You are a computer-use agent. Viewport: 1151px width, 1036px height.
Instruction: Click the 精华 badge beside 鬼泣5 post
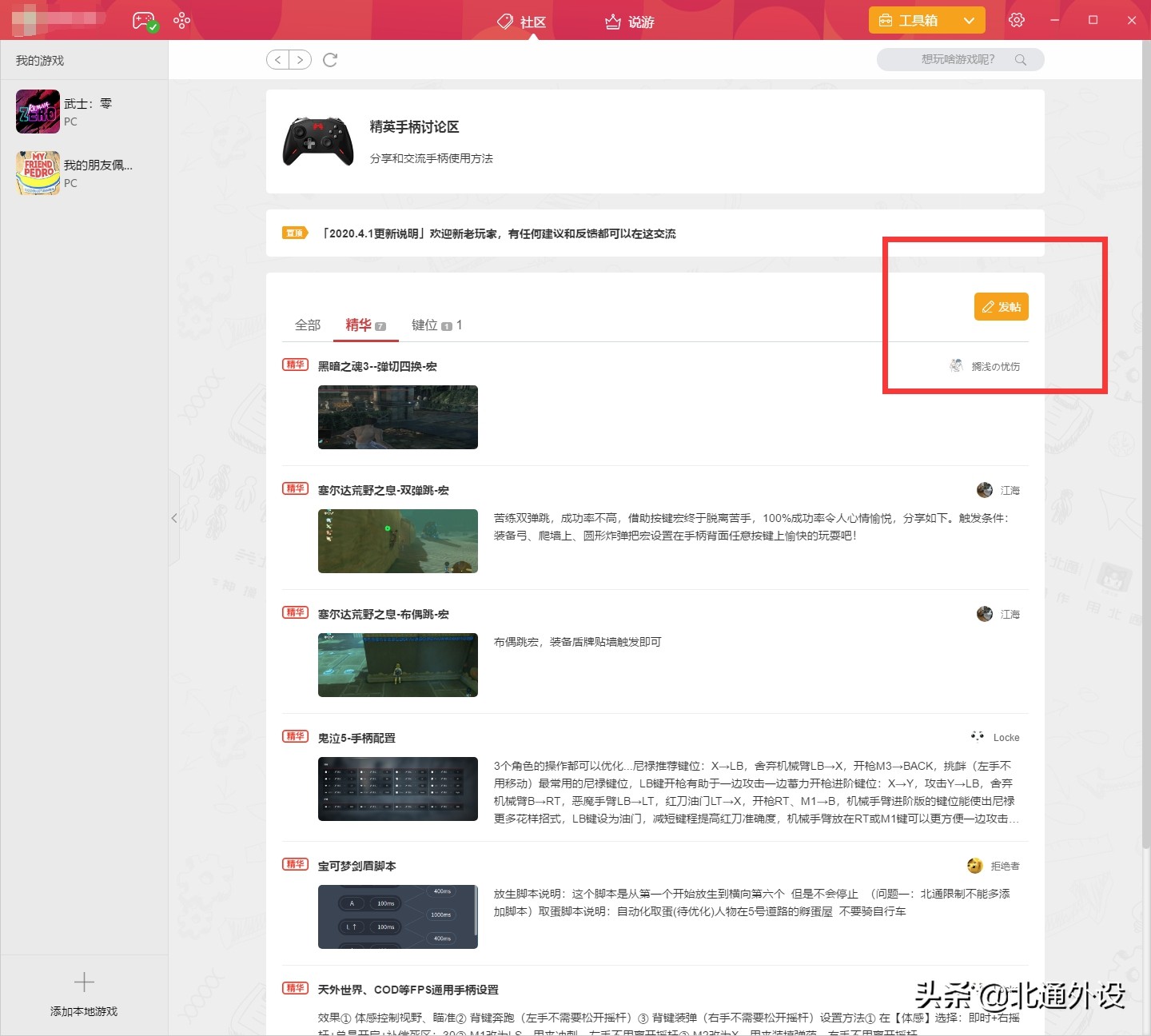click(296, 737)
